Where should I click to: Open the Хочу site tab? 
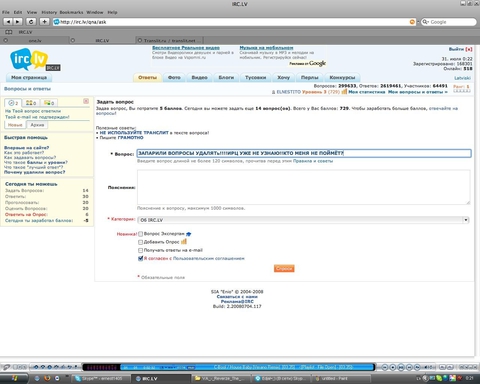coord(284,77)
